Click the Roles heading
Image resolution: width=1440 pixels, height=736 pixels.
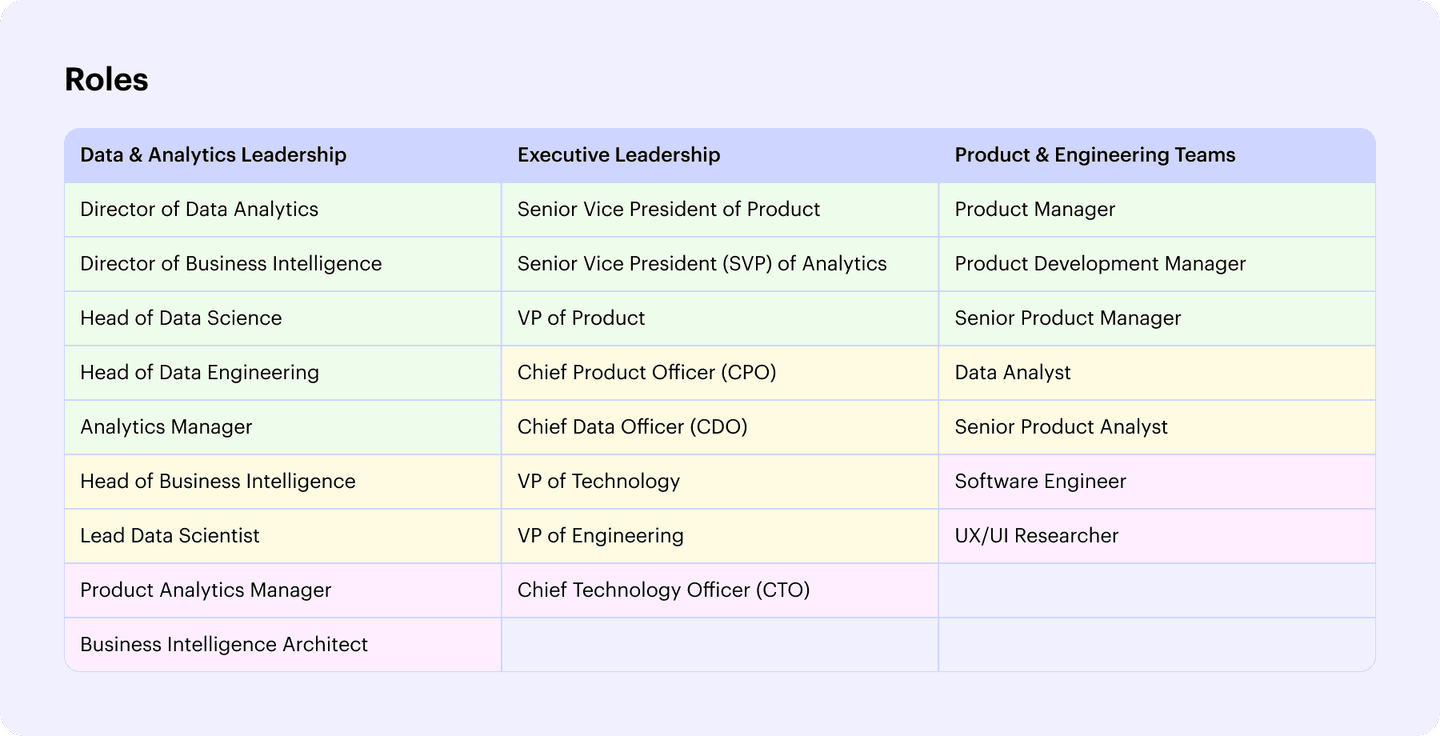[106, 80]
